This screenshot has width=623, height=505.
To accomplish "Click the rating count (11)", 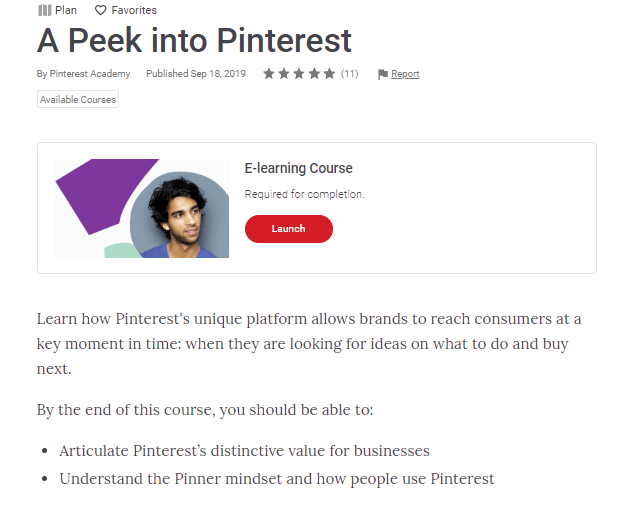I will 350,74.
